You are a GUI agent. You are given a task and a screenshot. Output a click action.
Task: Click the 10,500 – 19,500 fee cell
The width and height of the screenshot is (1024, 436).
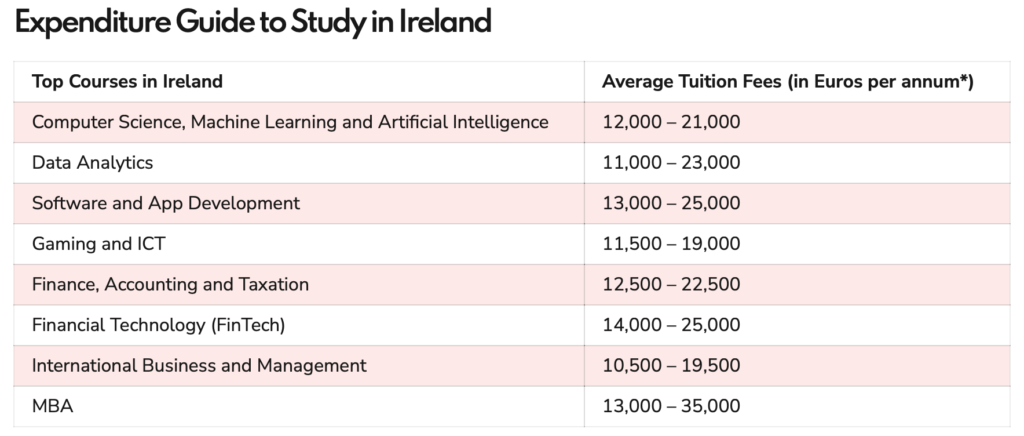pos(671,366)
